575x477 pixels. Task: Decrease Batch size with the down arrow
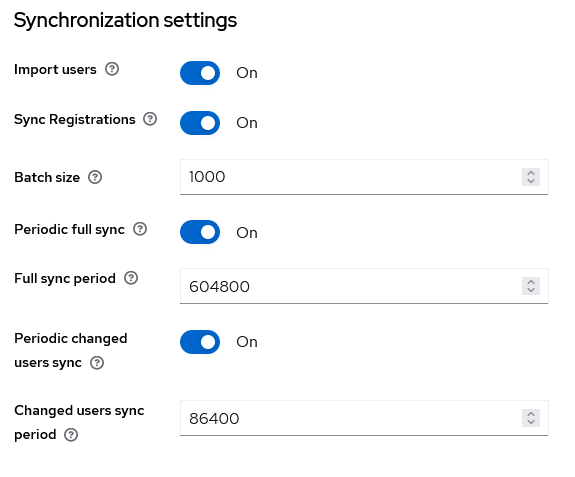[531, 181]
